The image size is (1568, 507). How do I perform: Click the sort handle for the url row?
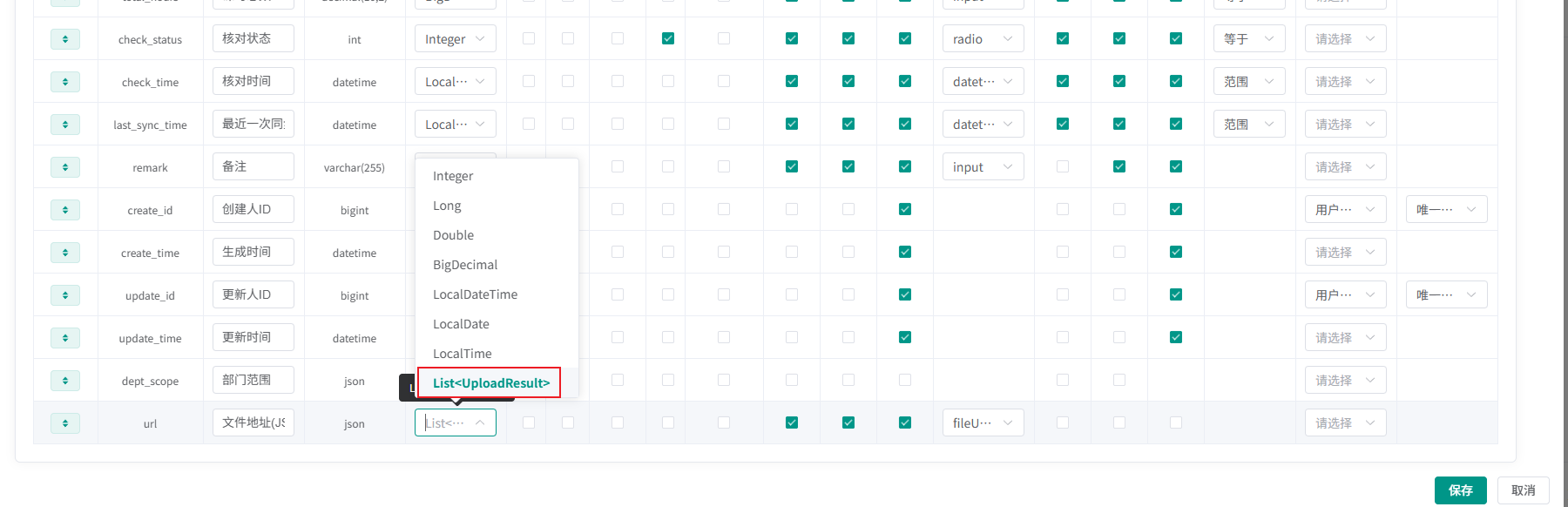coord(65,423)
